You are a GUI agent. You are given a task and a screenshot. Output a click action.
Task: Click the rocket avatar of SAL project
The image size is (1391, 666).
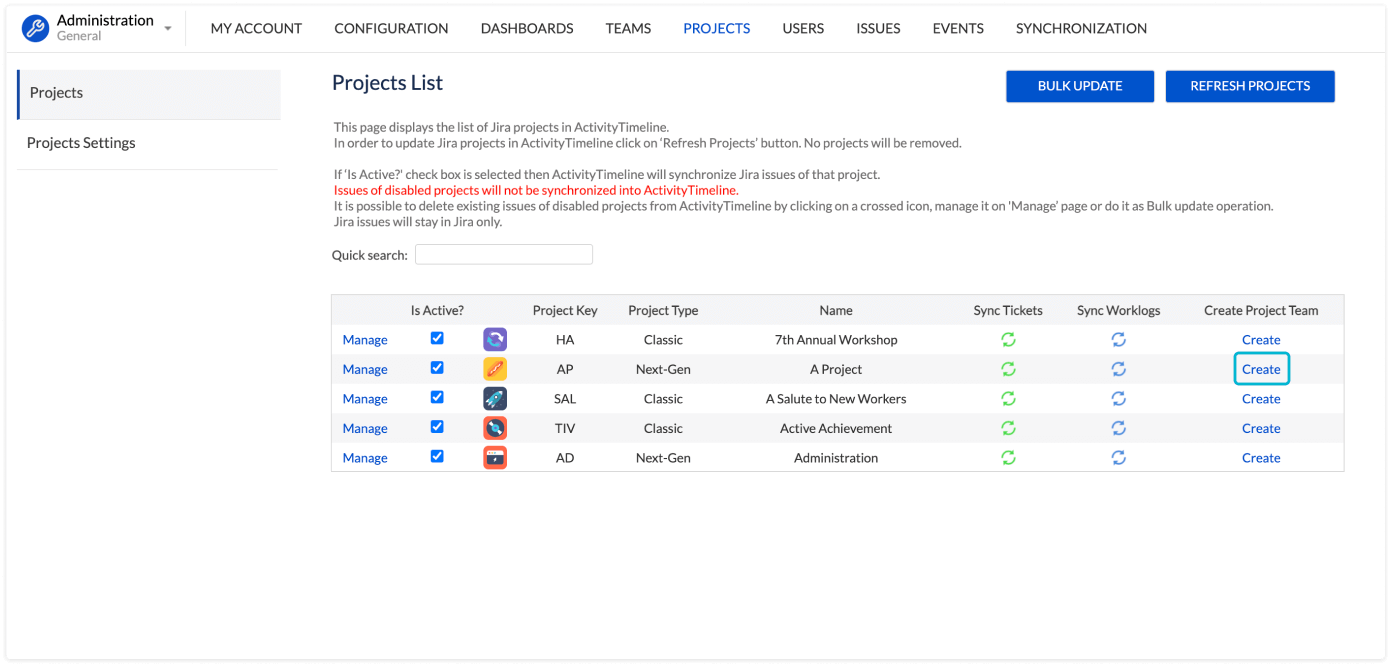click(x=495, y=398)
